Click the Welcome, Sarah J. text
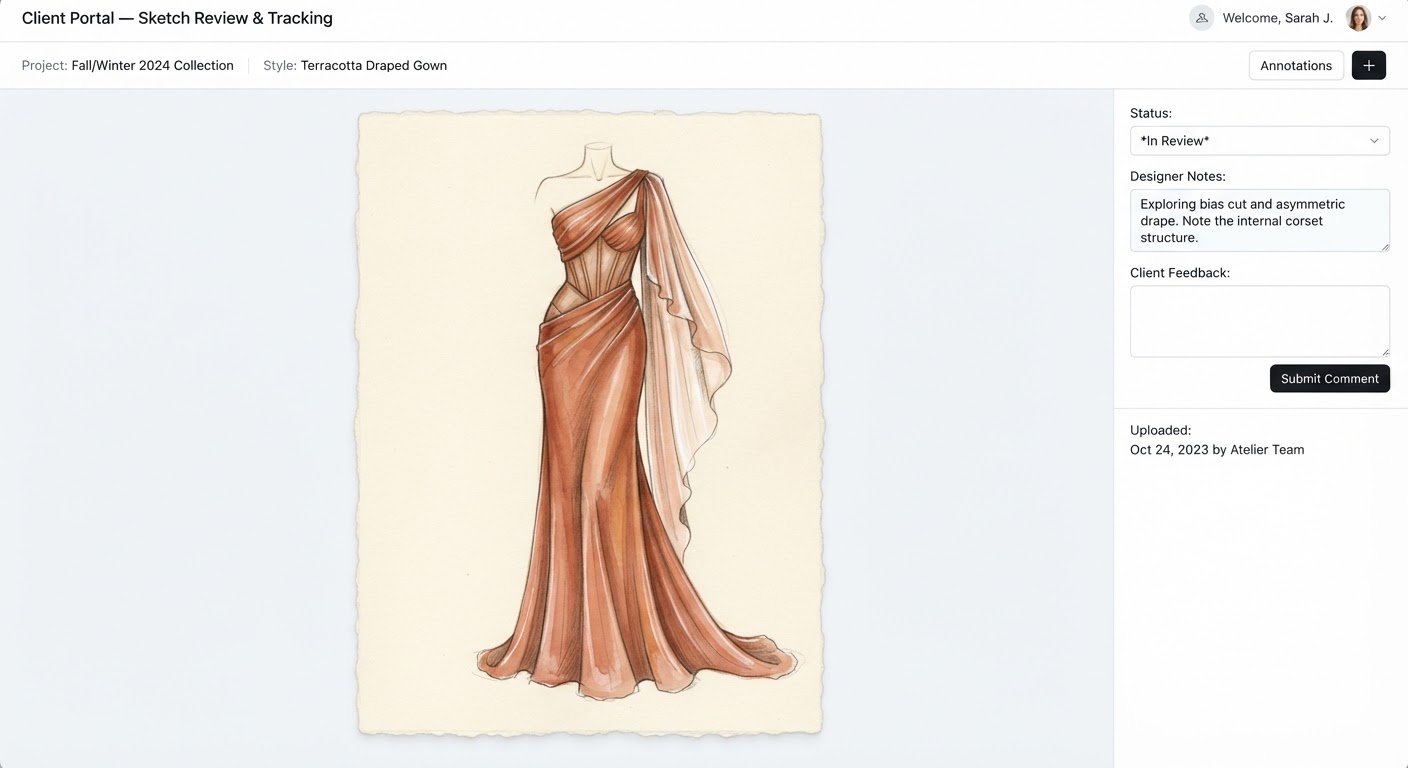The width and height of the screenshot is (1408, 768). tap(1277, 18)
